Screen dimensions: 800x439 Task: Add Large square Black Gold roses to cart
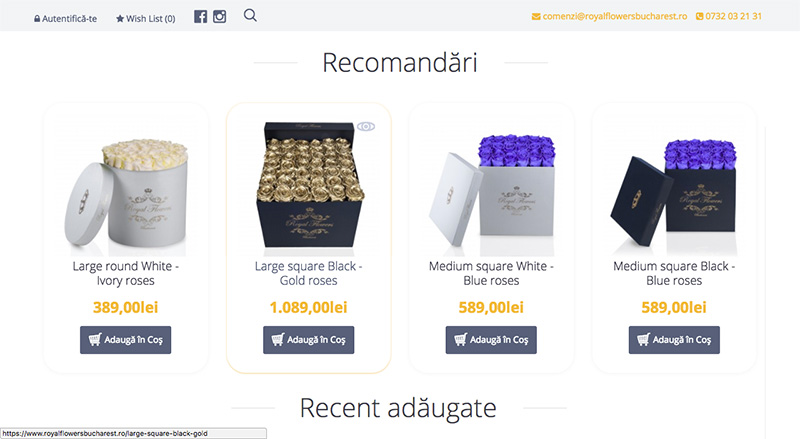pos(309,340)
